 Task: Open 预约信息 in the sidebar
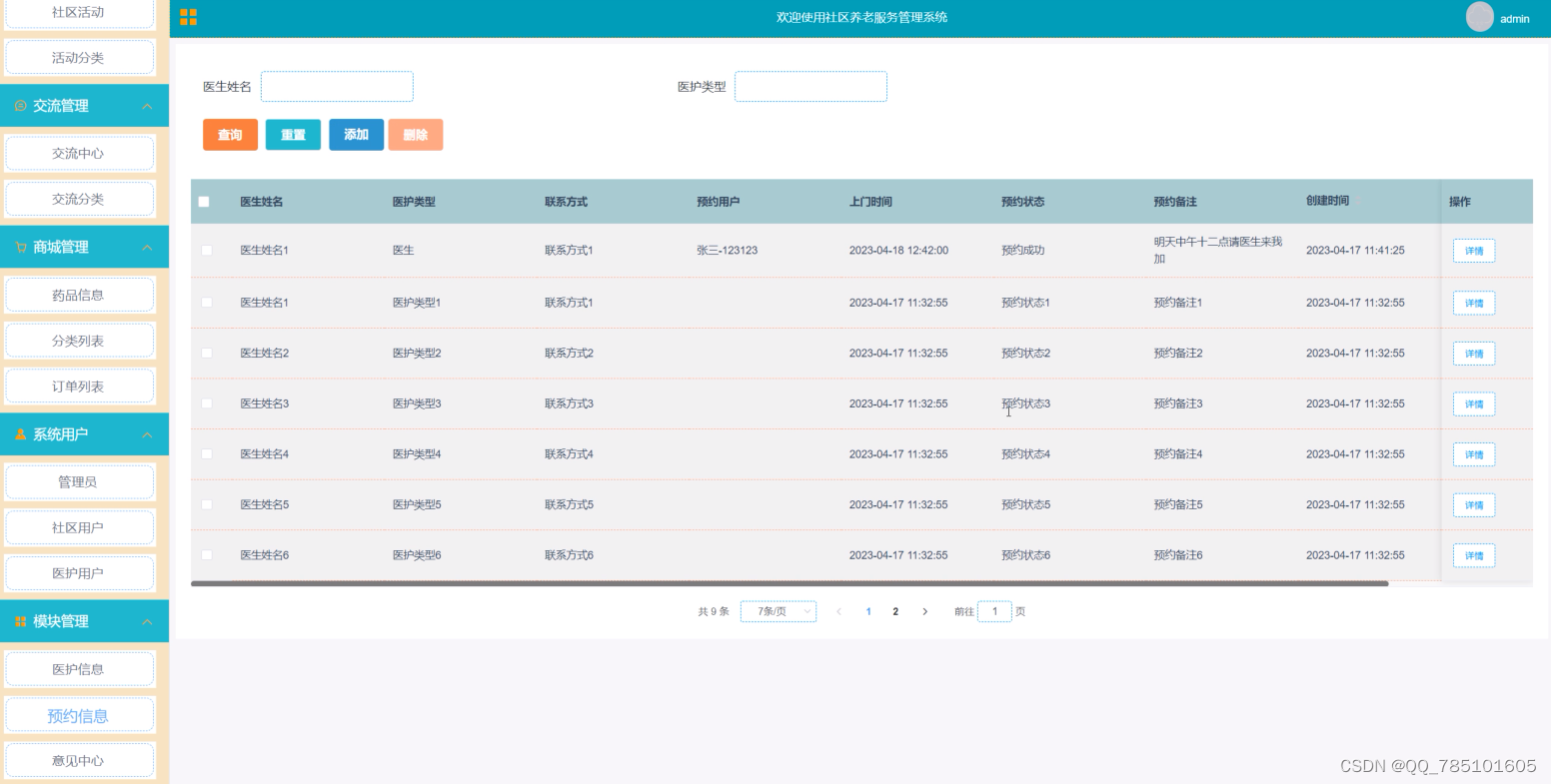80,715
